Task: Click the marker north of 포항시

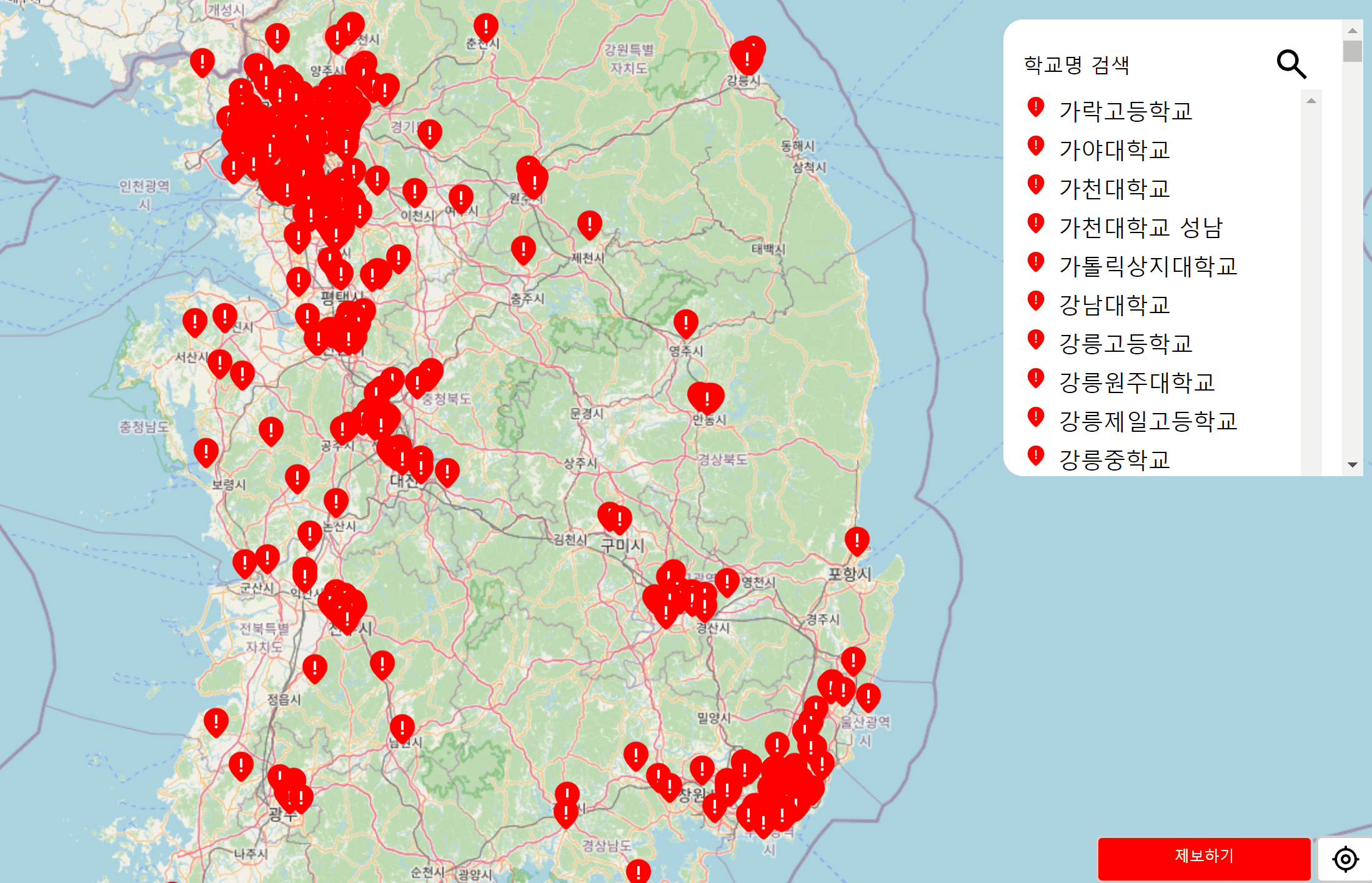Action: pyautogui.click(x=857, y=540)
